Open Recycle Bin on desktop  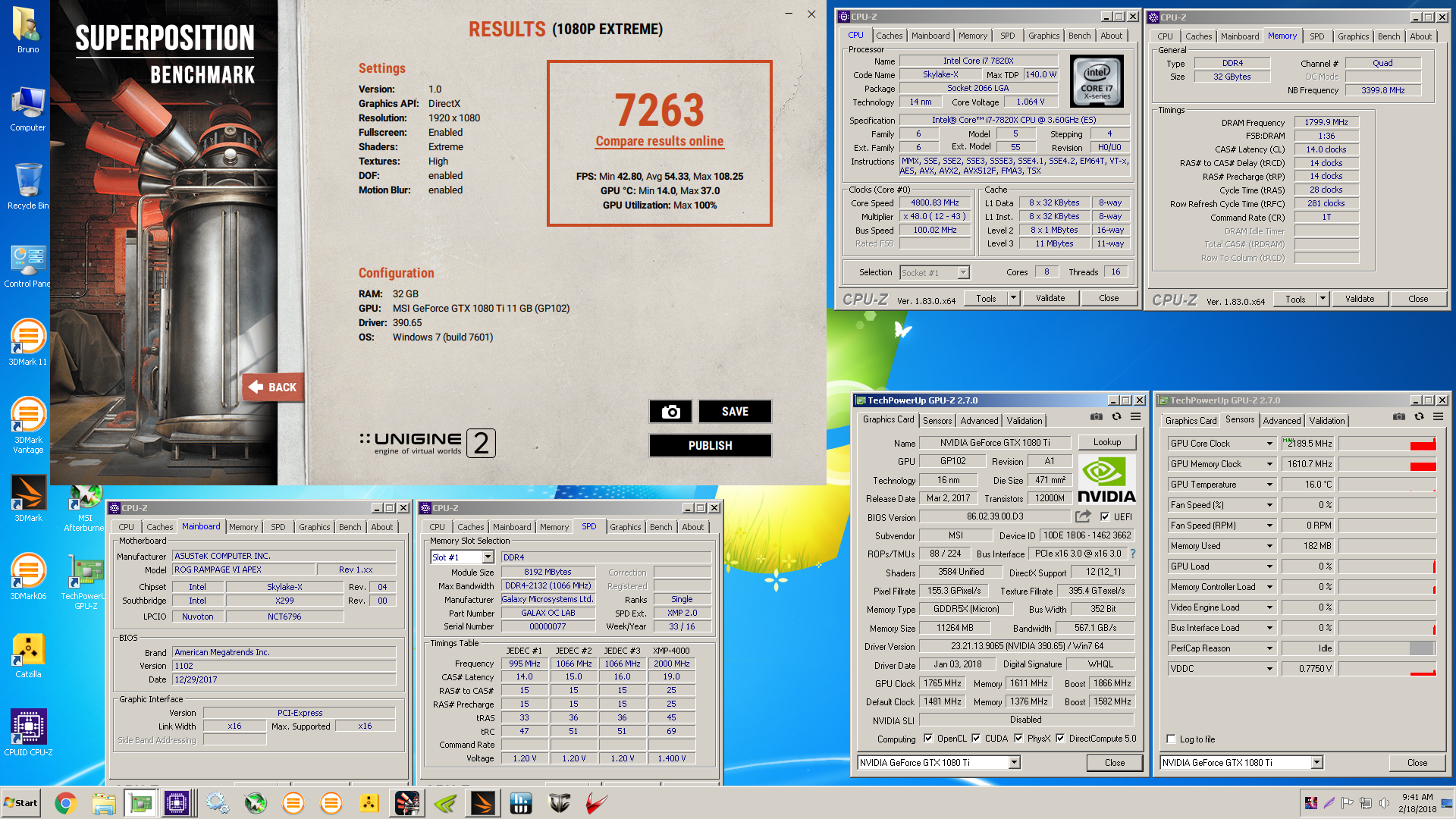coord(28,186)
